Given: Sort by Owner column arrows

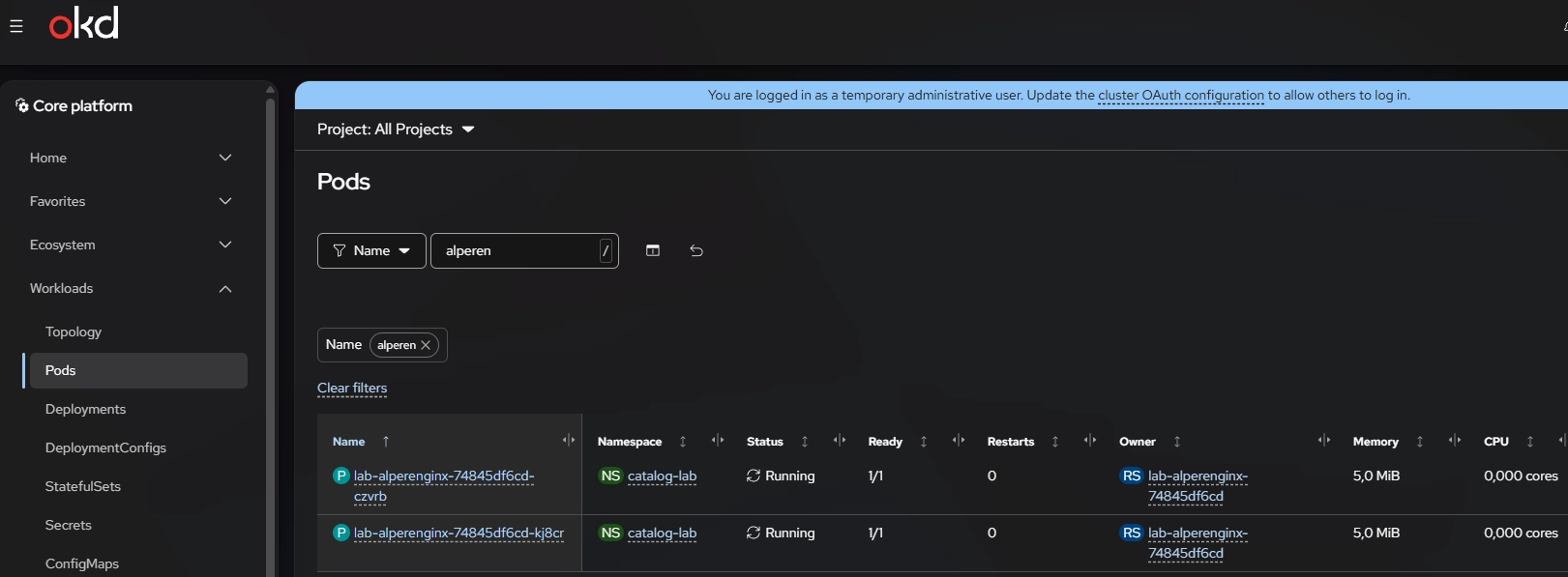Looking at the screenshot, I should tap(1177, 442).
